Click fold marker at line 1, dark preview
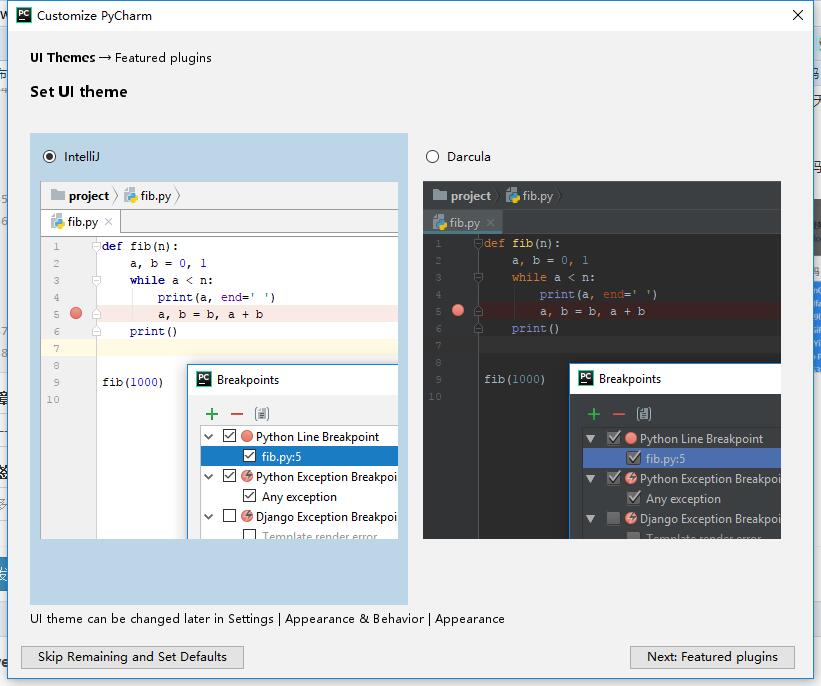Screen dimensions: 821x686 pyautogui.click(x=478, y=243)
